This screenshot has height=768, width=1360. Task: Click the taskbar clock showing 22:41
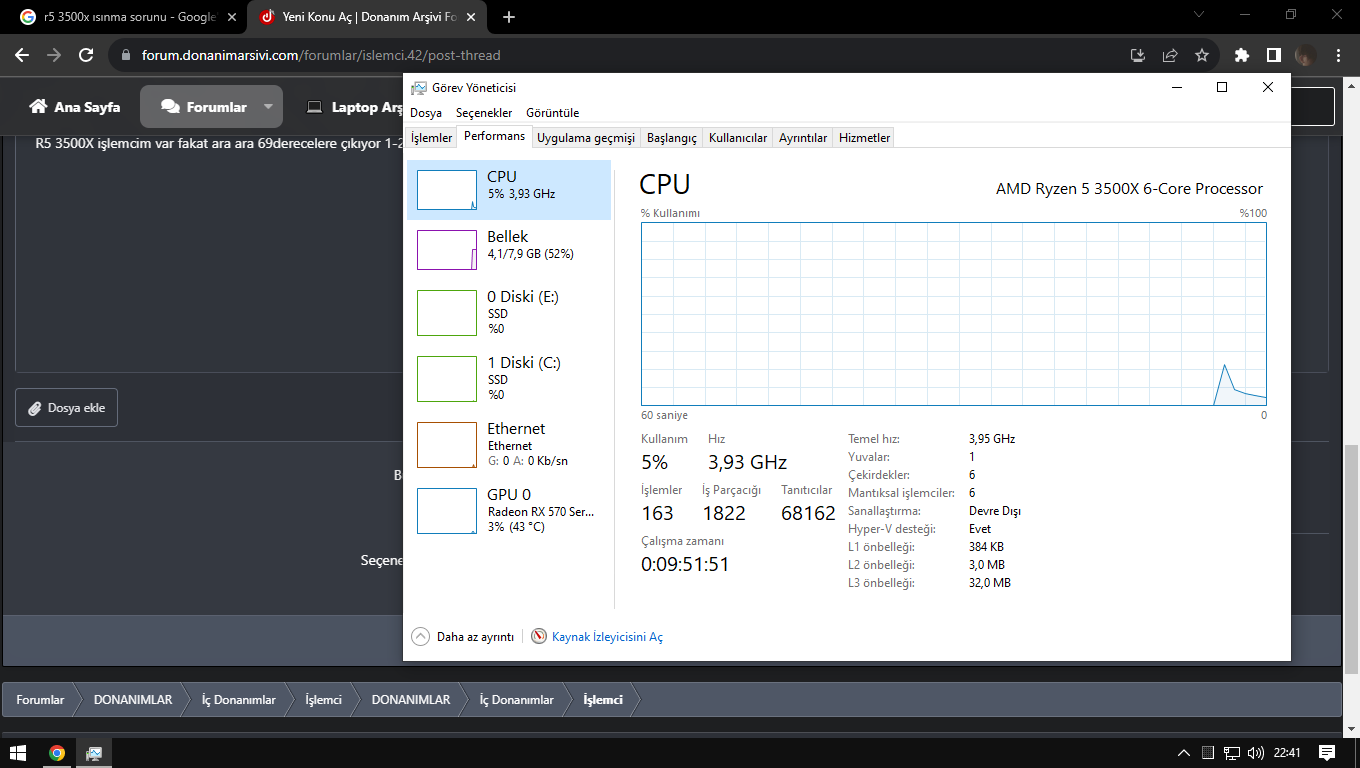click(x=1288, y=753)
